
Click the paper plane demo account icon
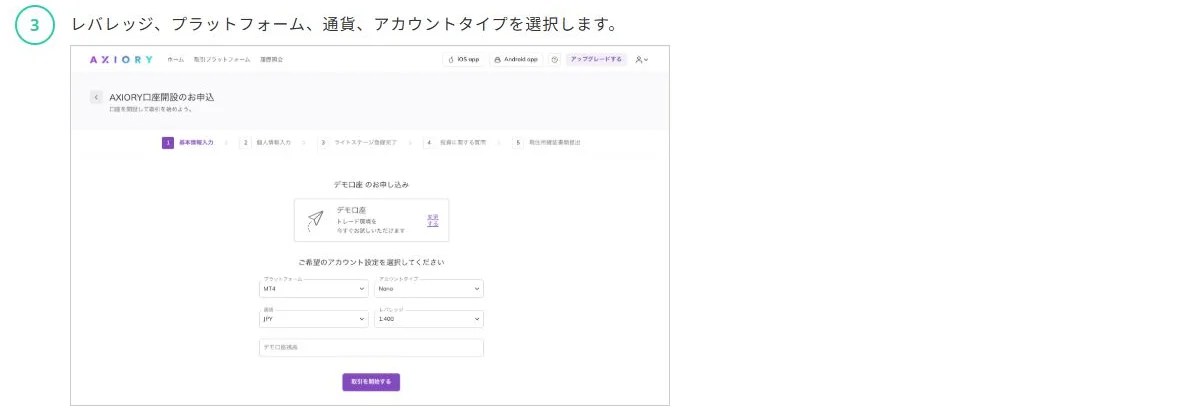tap(316, 219)
